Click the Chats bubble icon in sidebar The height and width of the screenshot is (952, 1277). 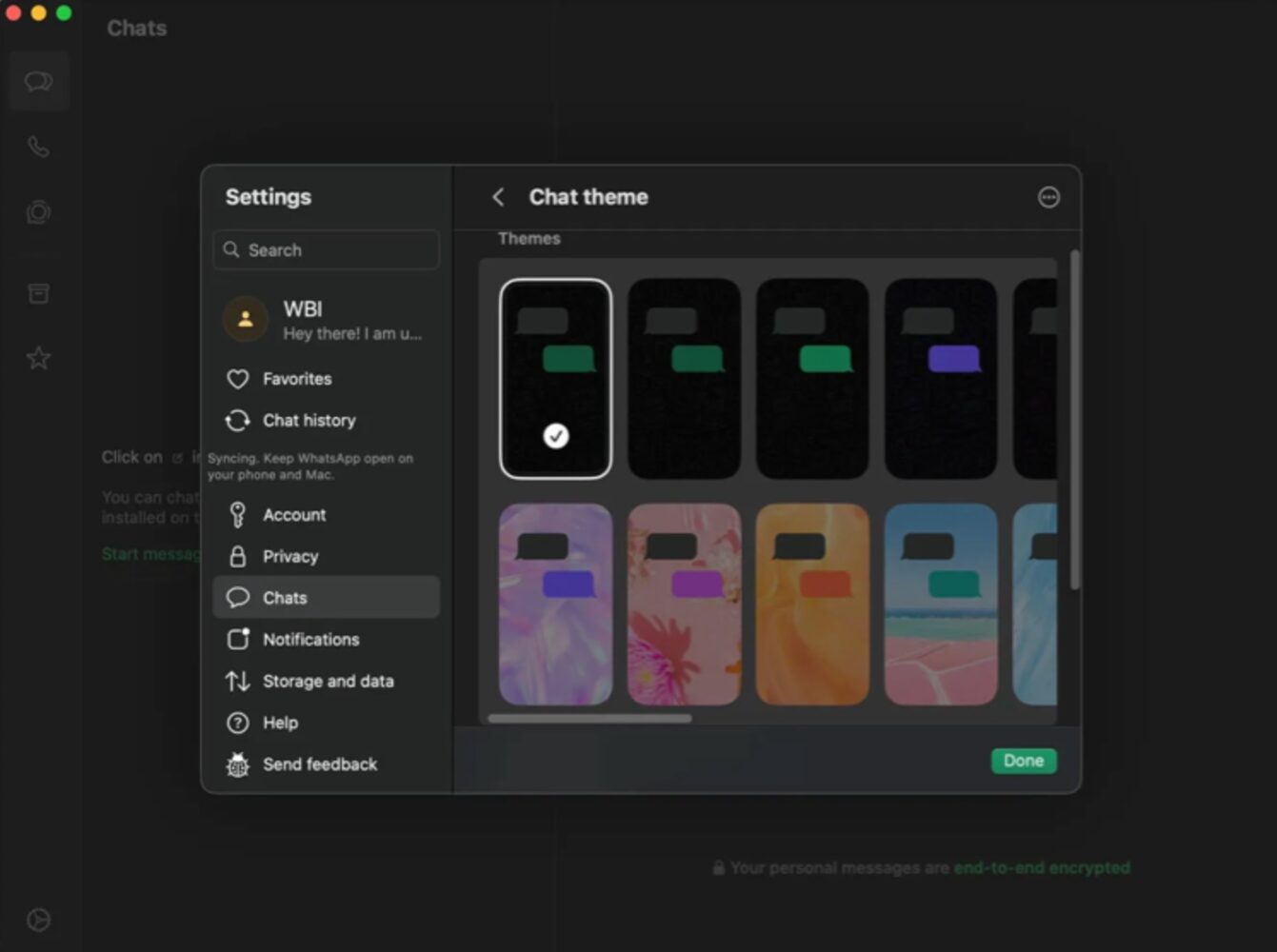pos(38,82)
